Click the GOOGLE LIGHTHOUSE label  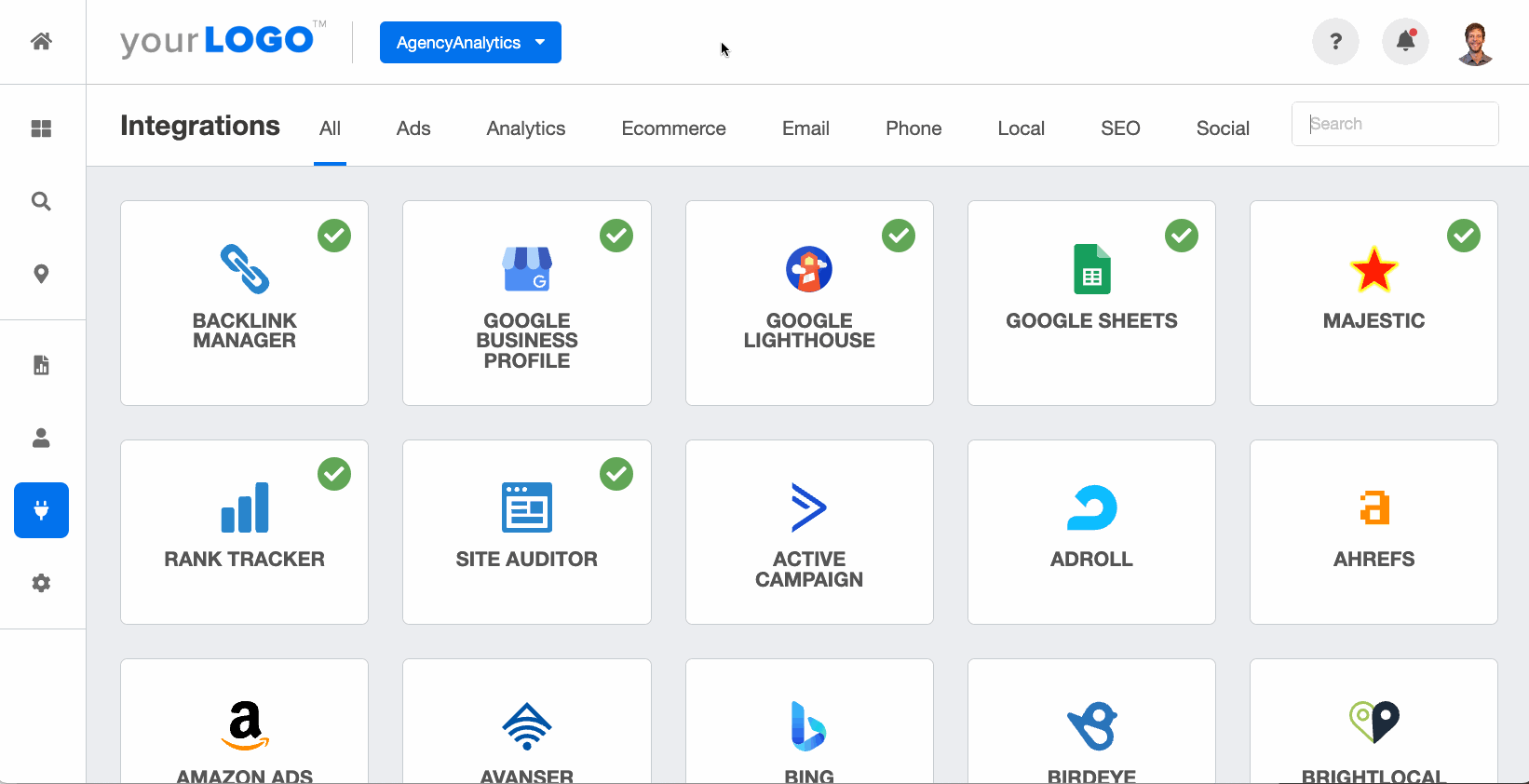809,331
